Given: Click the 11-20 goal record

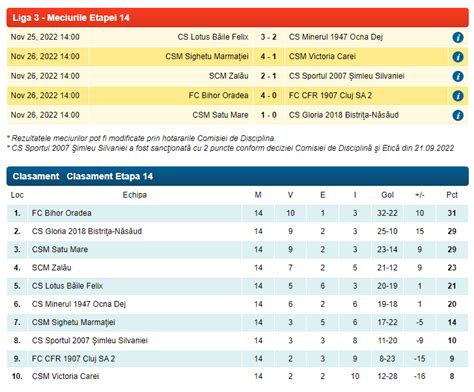Looking at the screenshot, I should coord(387,340).
